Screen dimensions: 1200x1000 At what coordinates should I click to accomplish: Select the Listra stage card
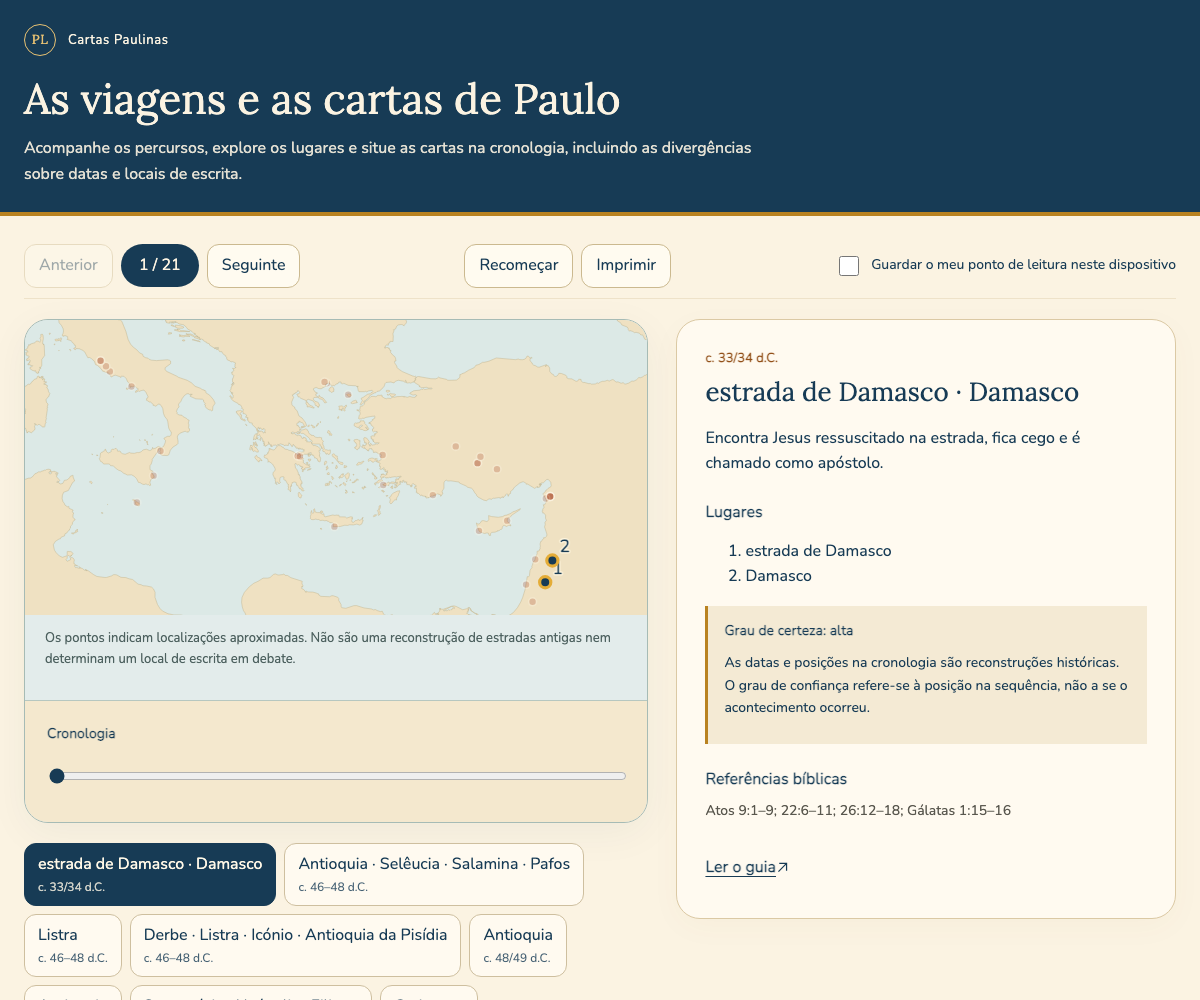[73, 945]
